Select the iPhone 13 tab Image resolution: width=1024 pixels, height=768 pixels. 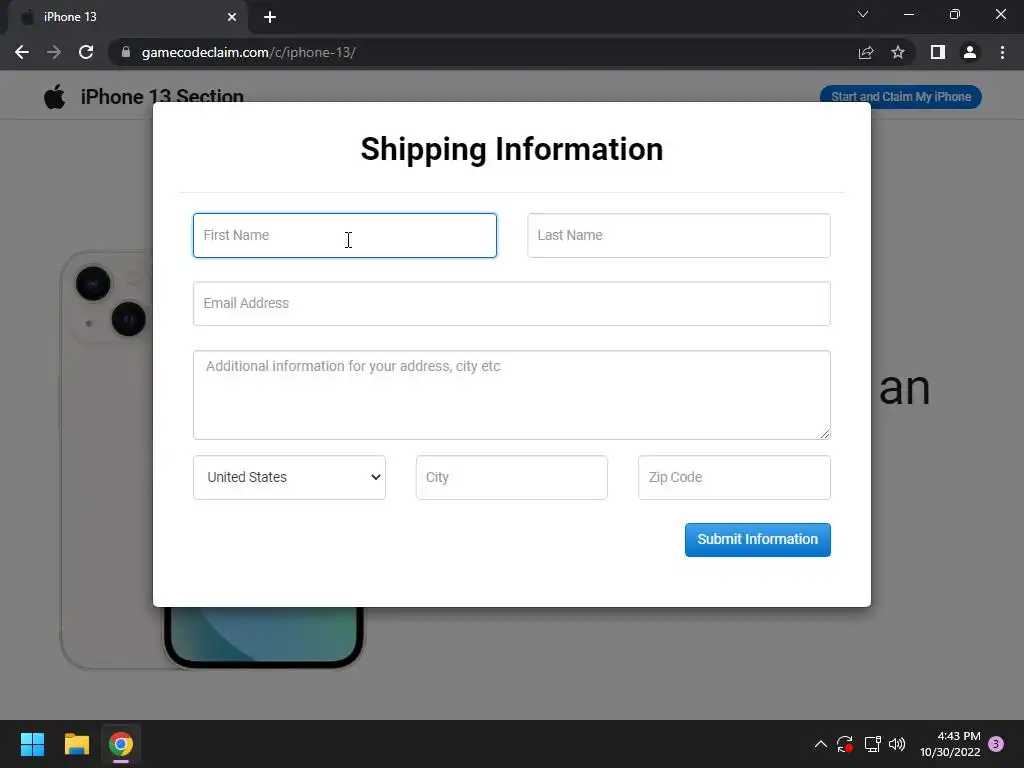click(x=127, y=18)
